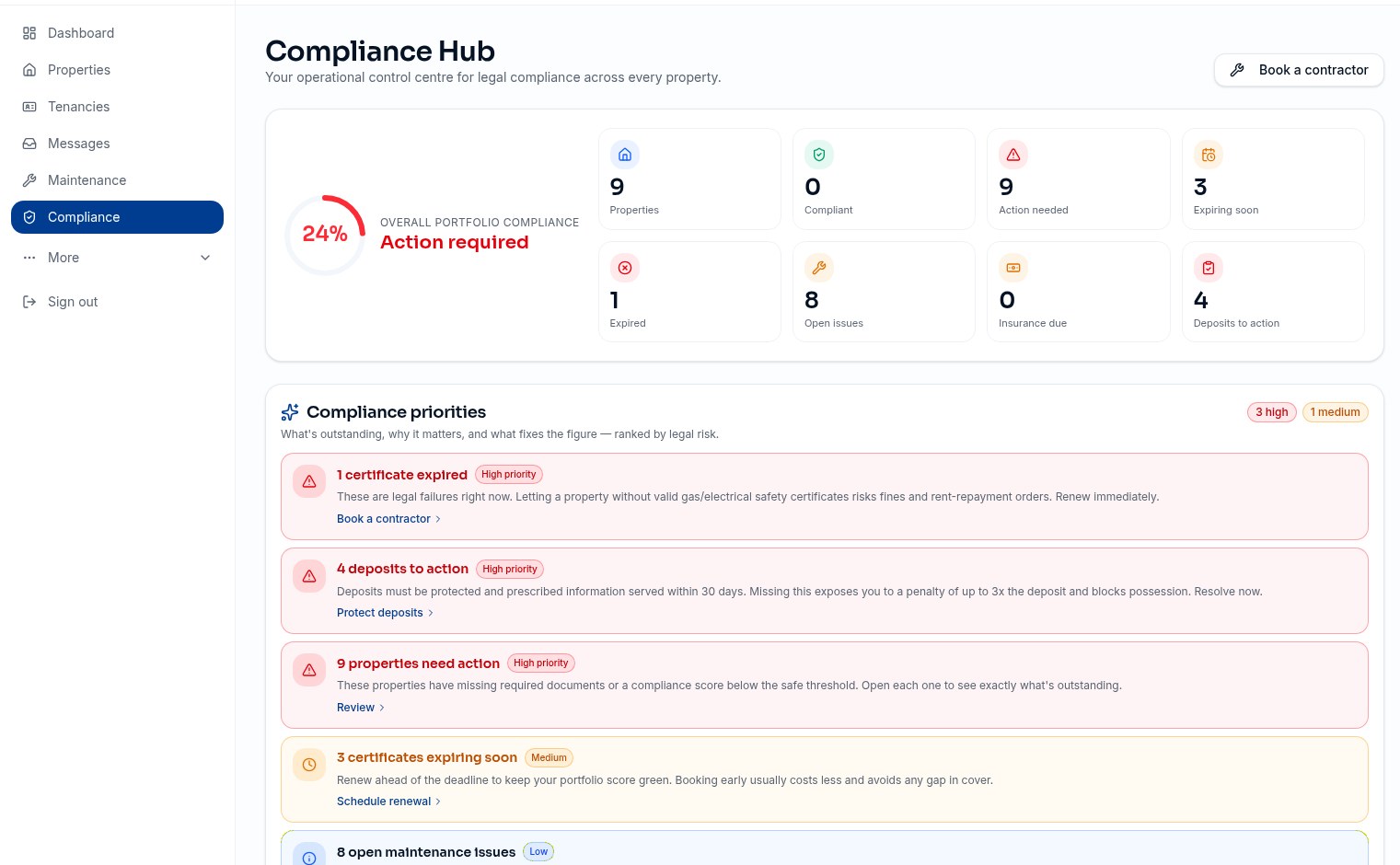Click the green shield icon on Compliant card
This screenshot has width=1400, height=865.
(x=819, y=155)
